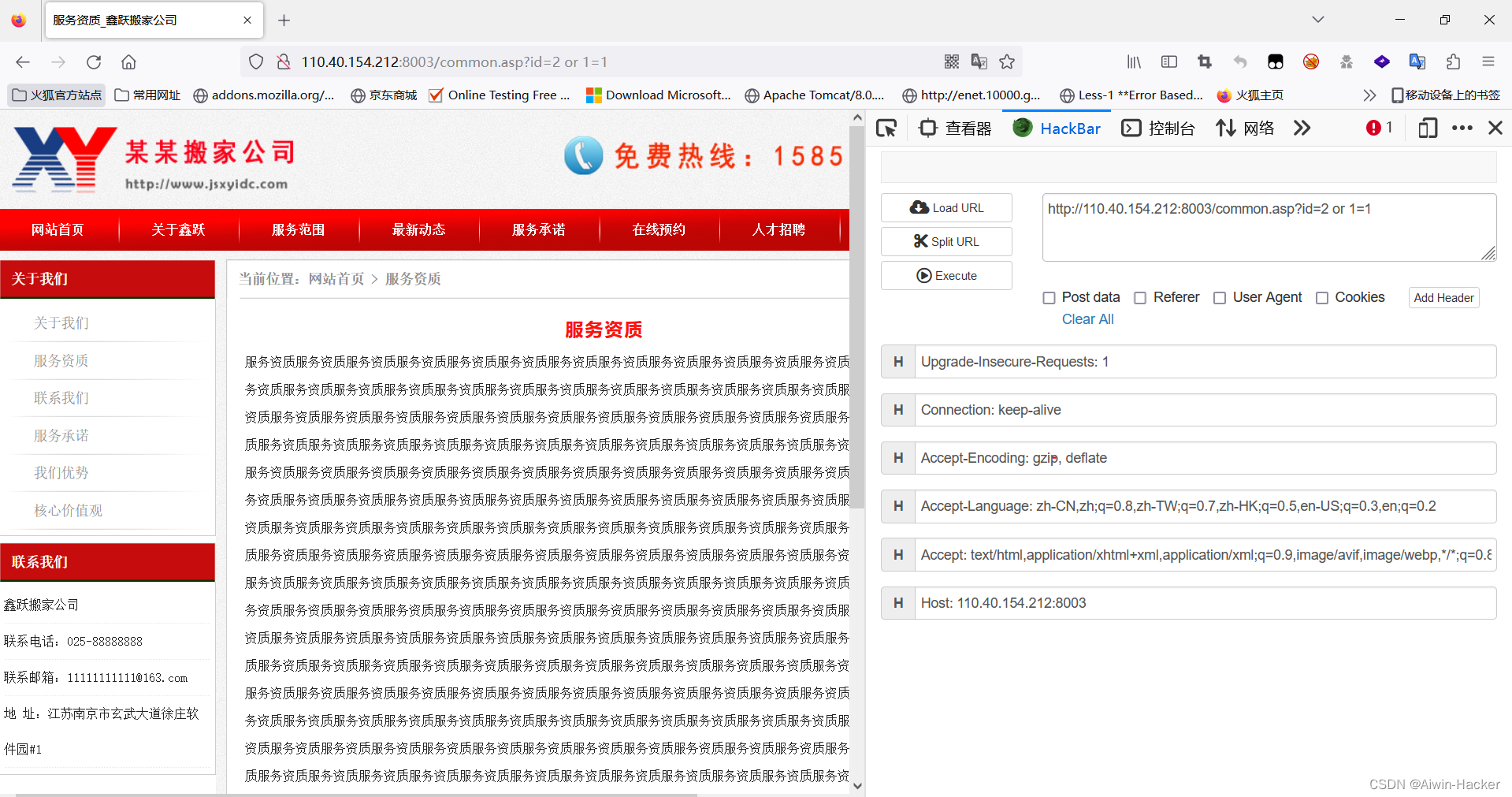Open 人才招聘 in the site navigation
Image resolution: width=1512 pixels, height=797 pixels.
[779, 229]
